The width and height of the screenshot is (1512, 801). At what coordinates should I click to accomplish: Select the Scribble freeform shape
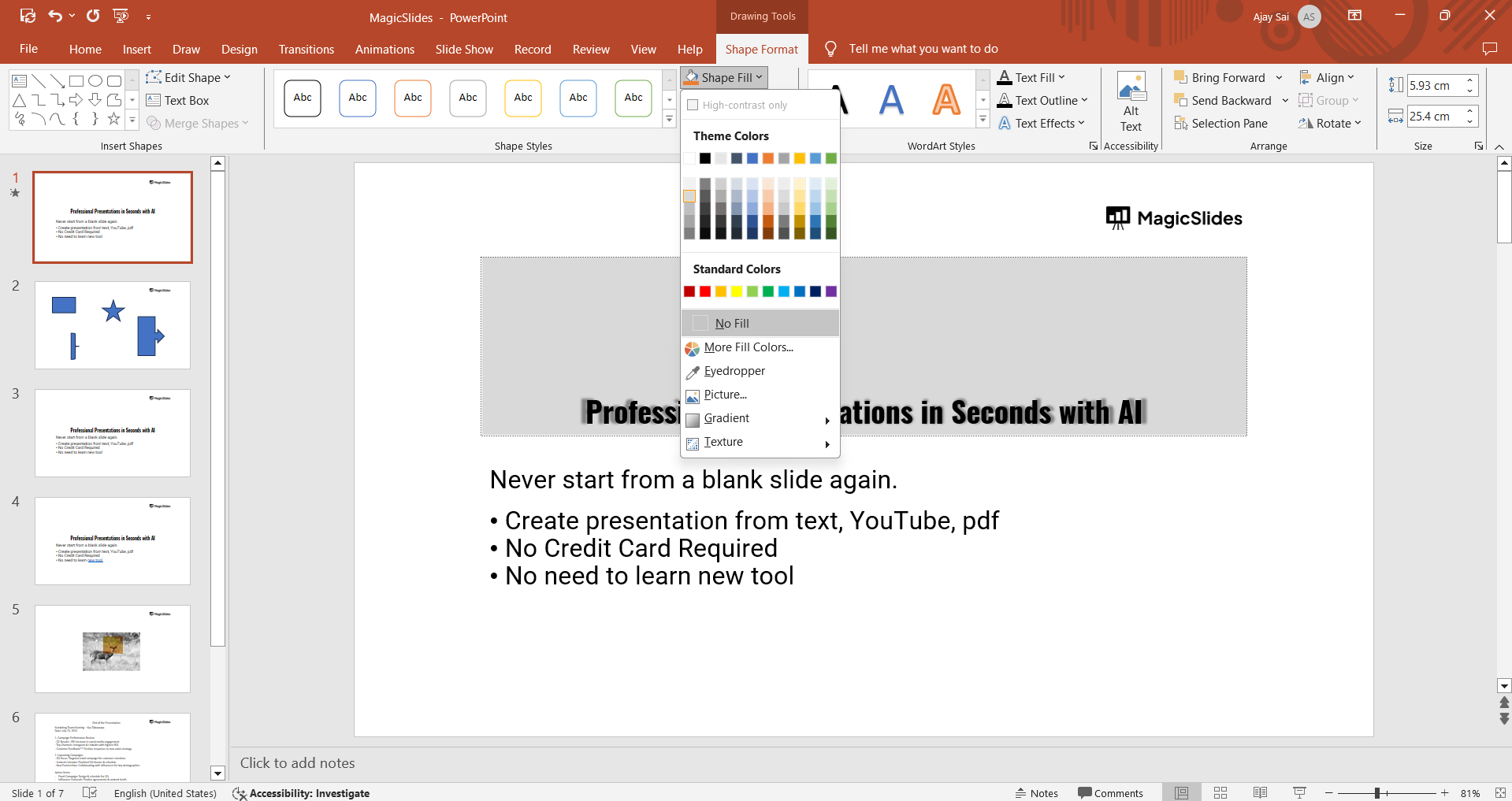tap(20, 119)
